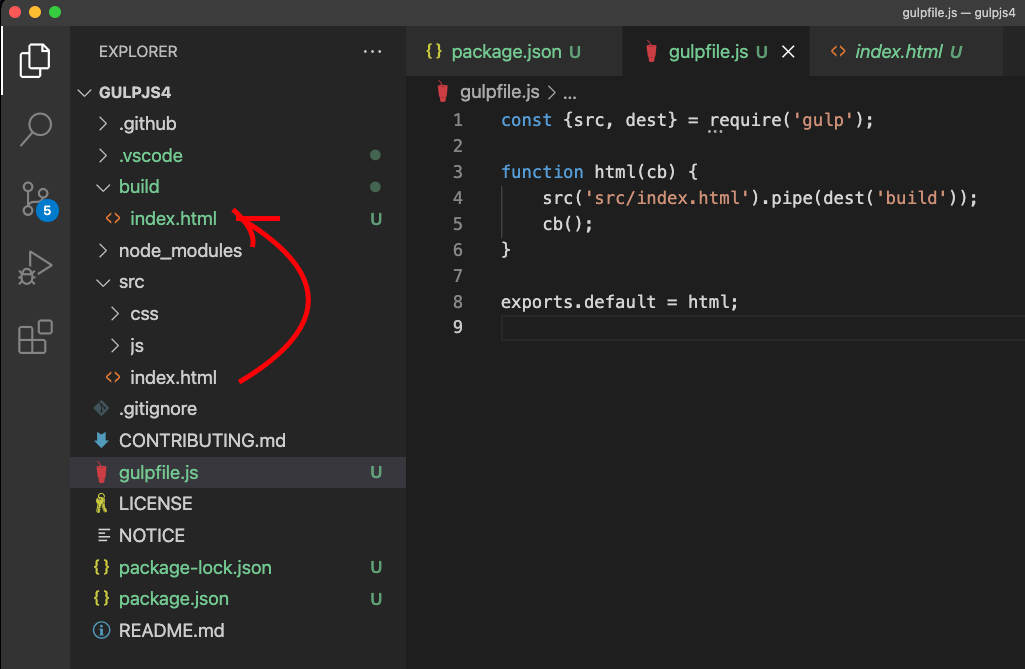This screenshot has height=669, width=1025.
Task: Click the gulp cup icon beside gulpfile.js in tree
Action: tap(101, 472)
